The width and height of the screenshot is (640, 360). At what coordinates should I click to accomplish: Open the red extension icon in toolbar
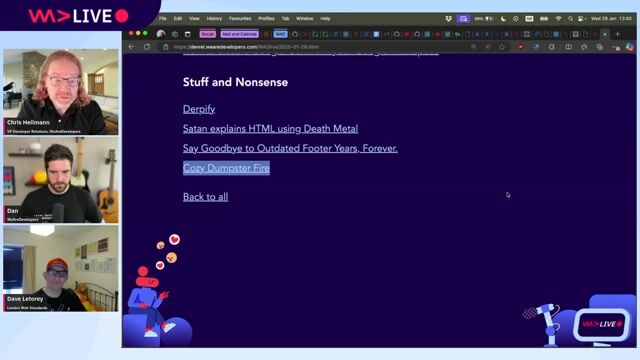520,47
